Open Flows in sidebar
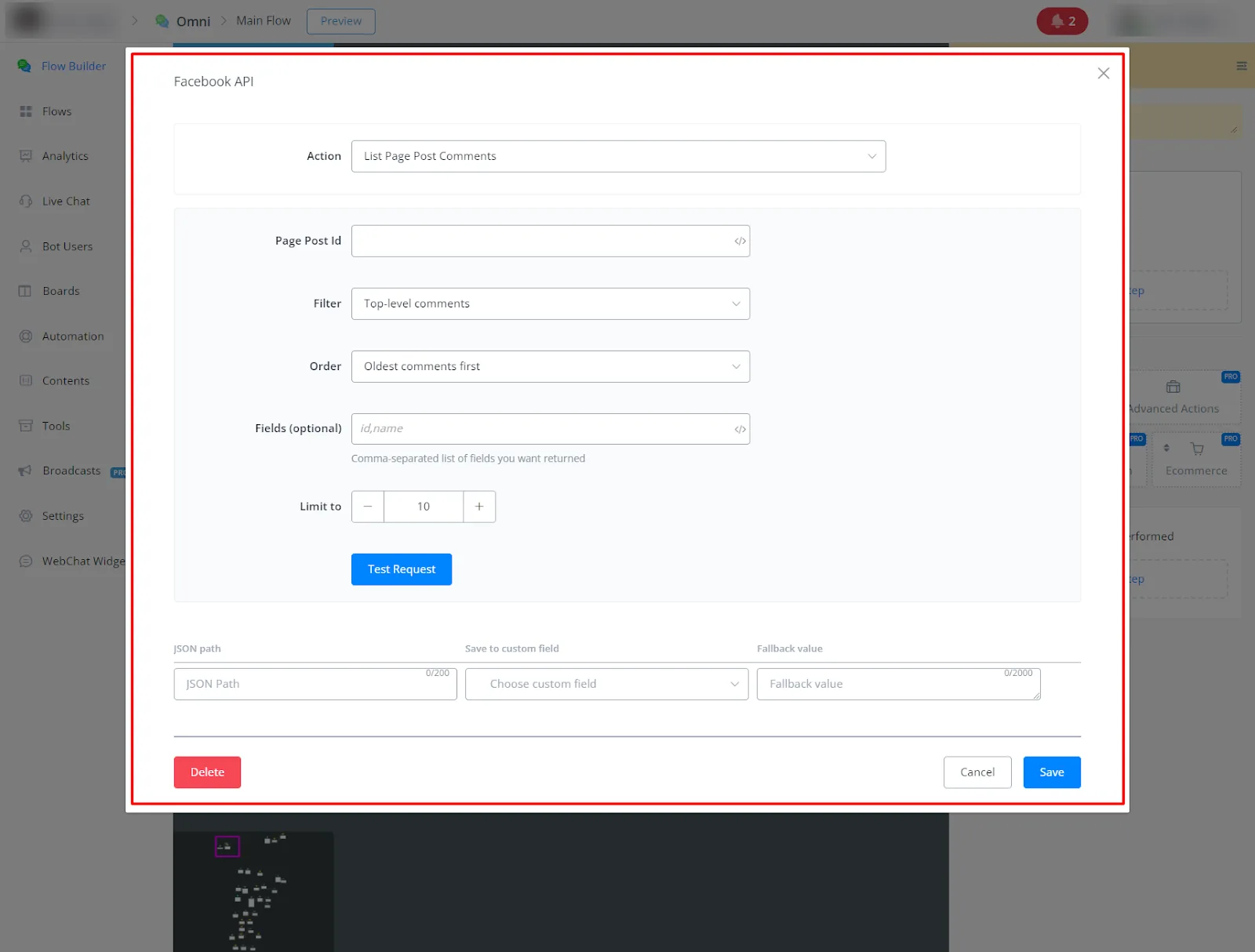The height and width of the screenshot is (952, 1255). [56, 111]
